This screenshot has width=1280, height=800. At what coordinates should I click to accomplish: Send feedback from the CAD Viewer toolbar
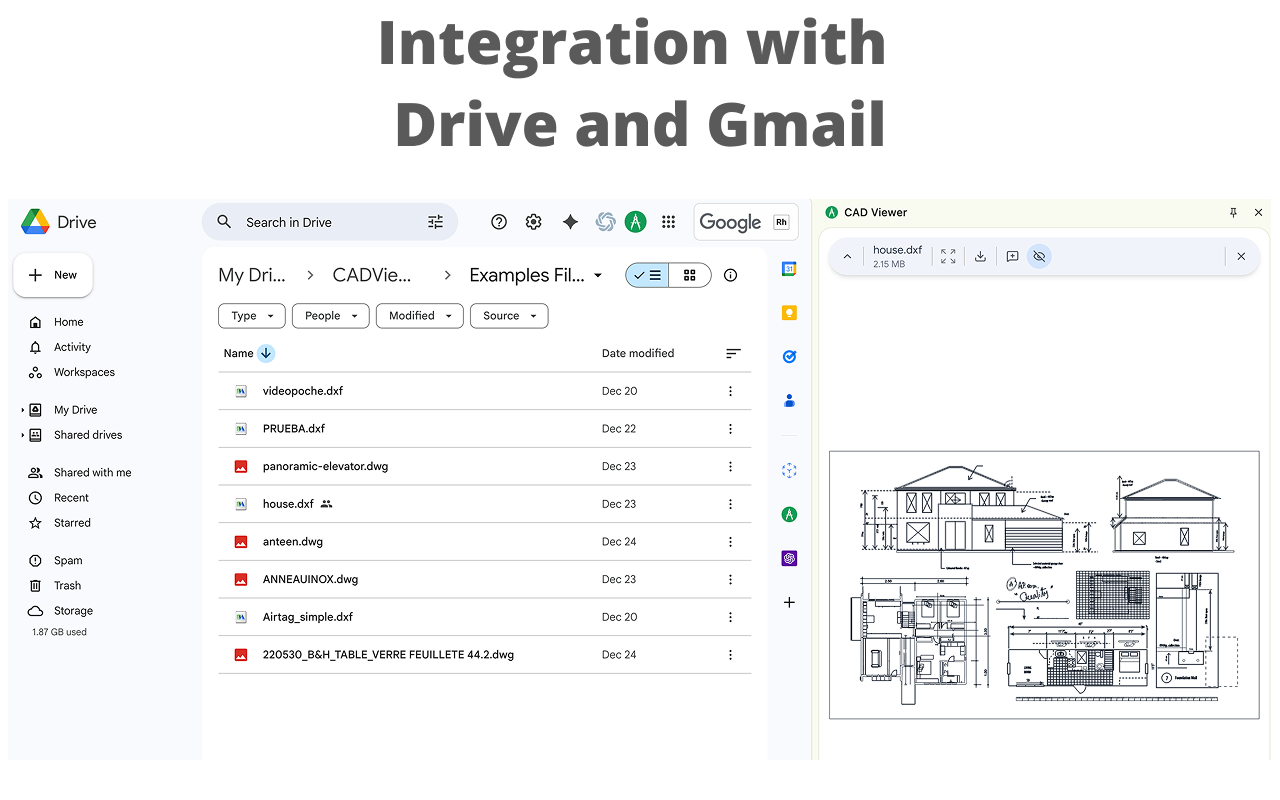point(1012,256)
